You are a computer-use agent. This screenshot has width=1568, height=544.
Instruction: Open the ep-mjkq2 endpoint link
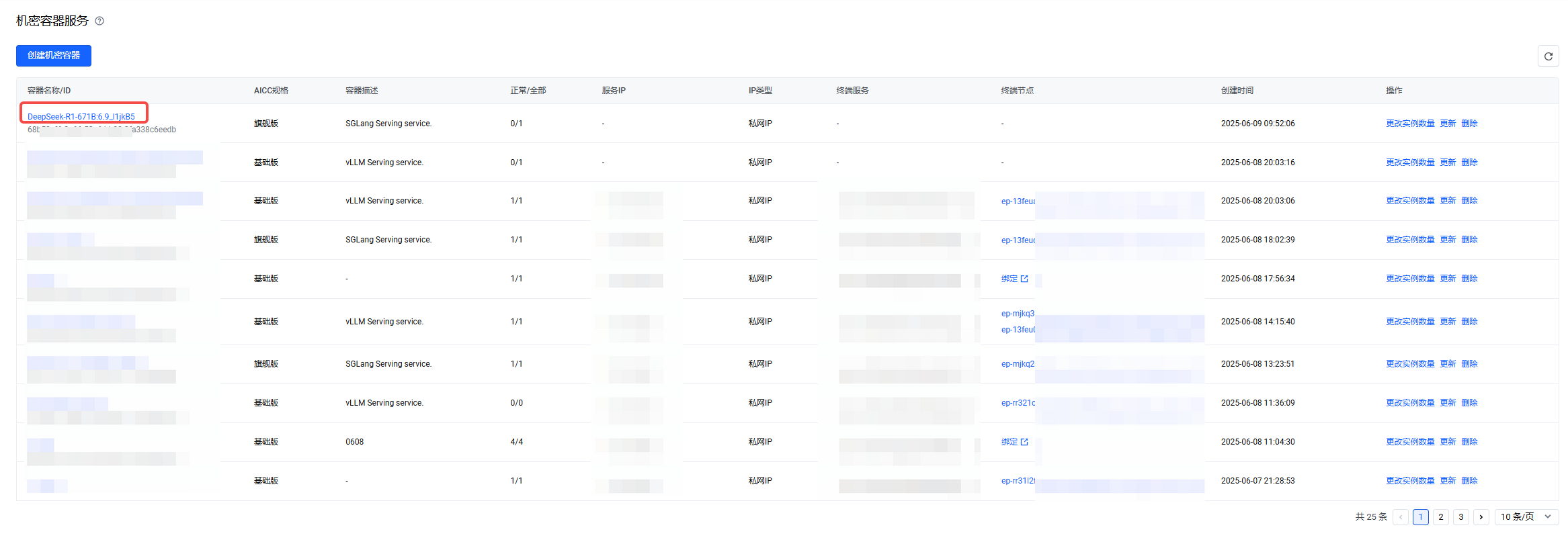pyautogui.click(x=1018, y=364)
